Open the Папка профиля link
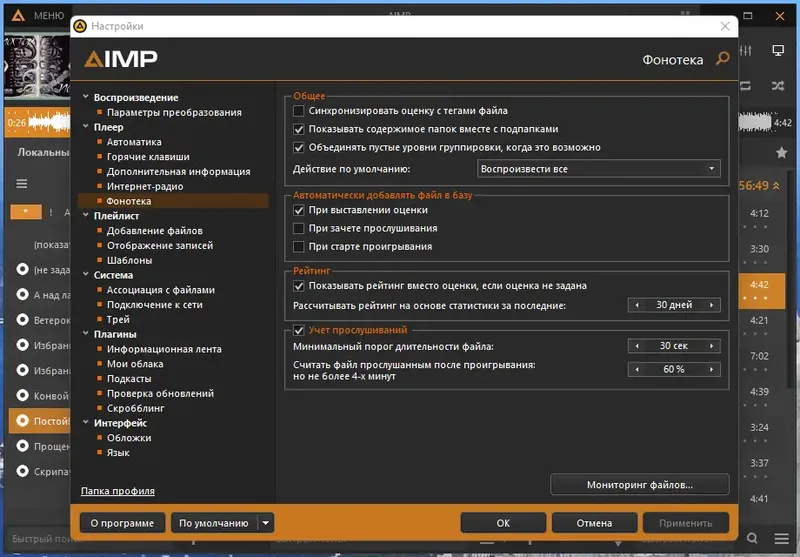Image resolution: width=800 pixels, height=557 pixels. tap(118, 491)
